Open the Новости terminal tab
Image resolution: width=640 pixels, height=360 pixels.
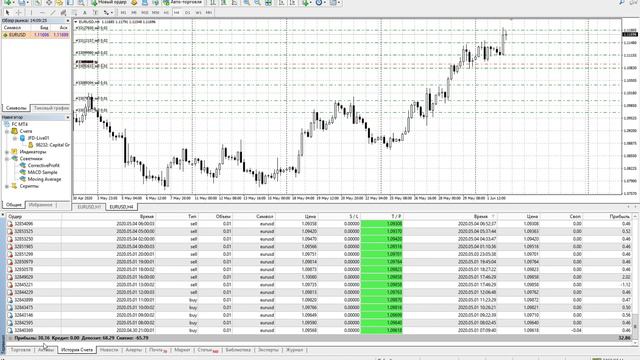pyautogui.click(x=109, y=350)
